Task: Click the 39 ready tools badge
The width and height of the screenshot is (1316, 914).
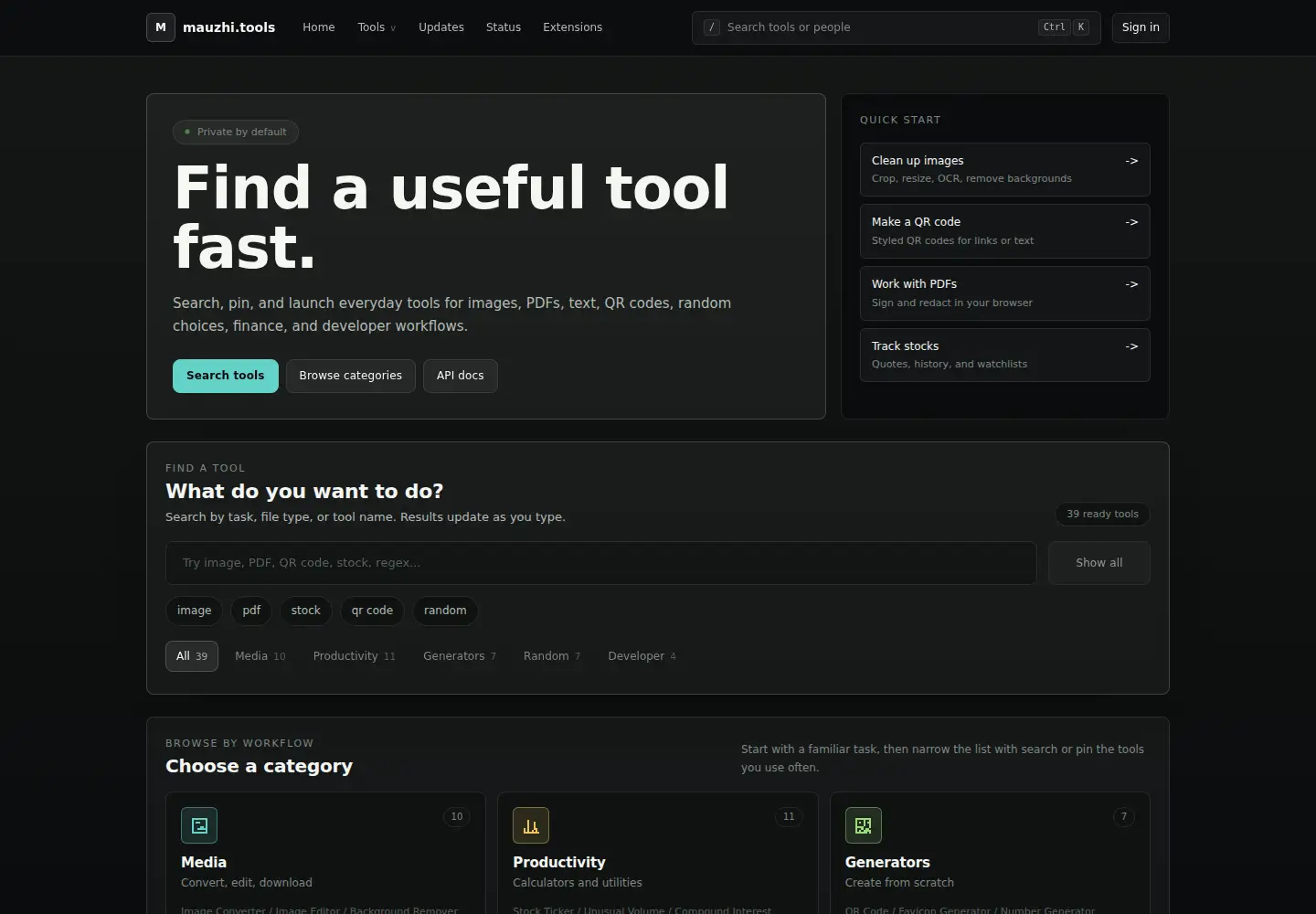Action: coord(1103,514)
